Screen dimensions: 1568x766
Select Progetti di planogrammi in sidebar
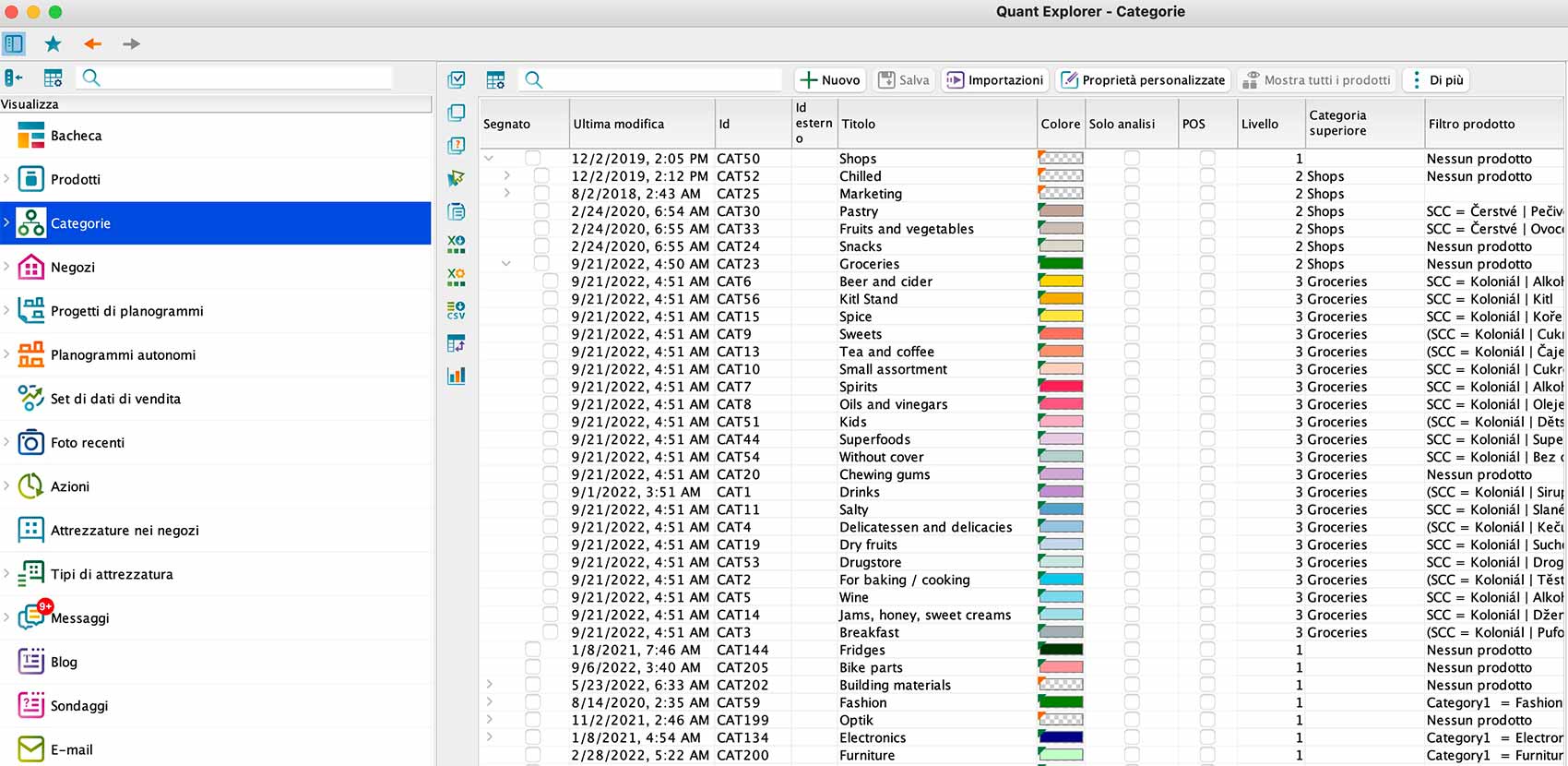(x=126, y=311)
